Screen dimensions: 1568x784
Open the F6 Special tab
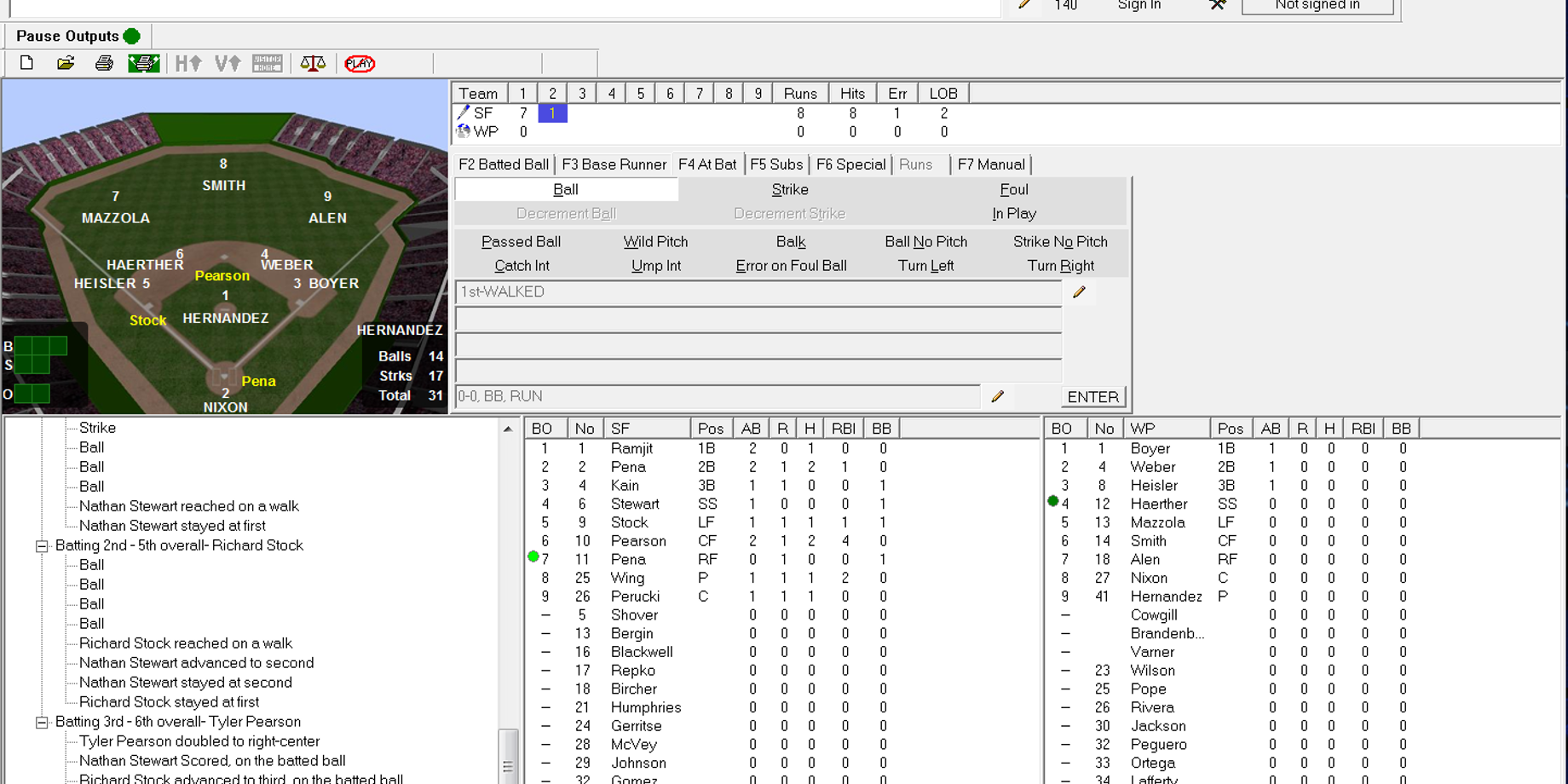850,164
